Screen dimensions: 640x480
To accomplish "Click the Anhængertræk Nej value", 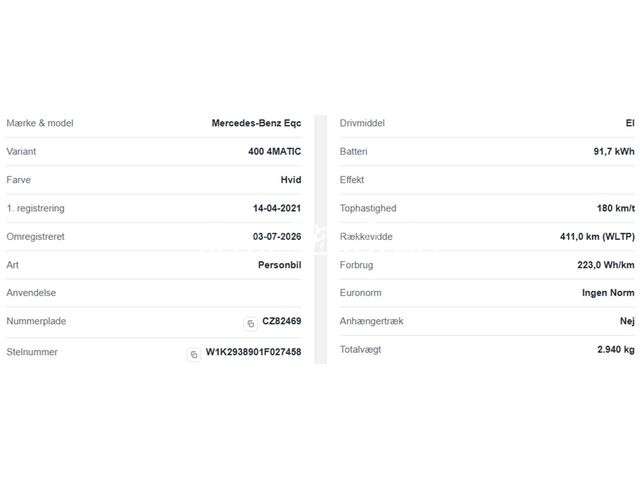I will pos(627,321).
